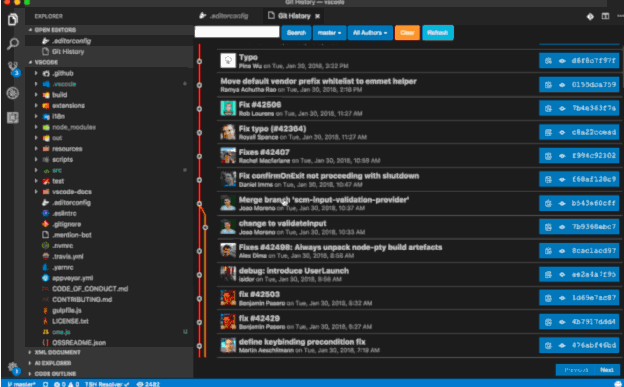Click the TSH Resolver status item
Image resolution: width=624 pixels, height=387 pixels.
point(107,384)
